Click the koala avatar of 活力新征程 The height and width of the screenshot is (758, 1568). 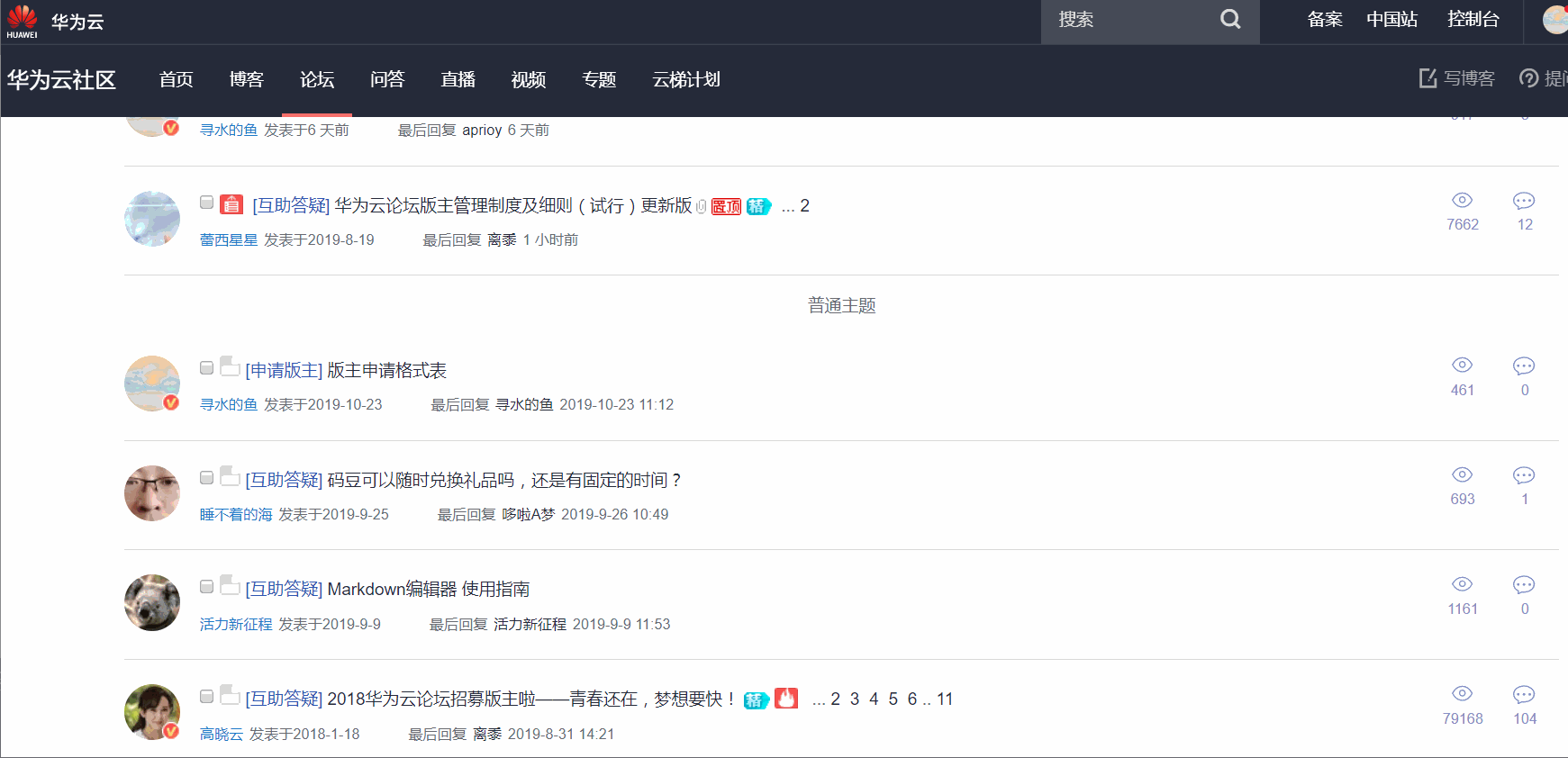[x=152, y=602]
